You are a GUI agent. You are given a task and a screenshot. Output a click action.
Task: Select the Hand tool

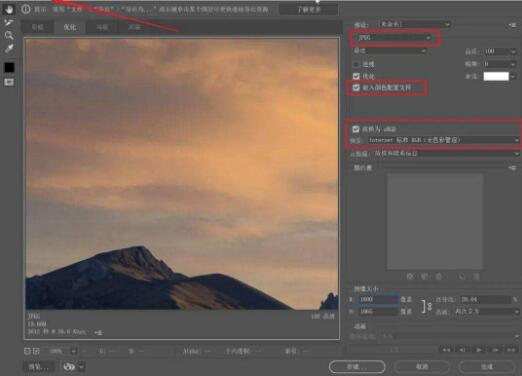[x=9, y=9]
